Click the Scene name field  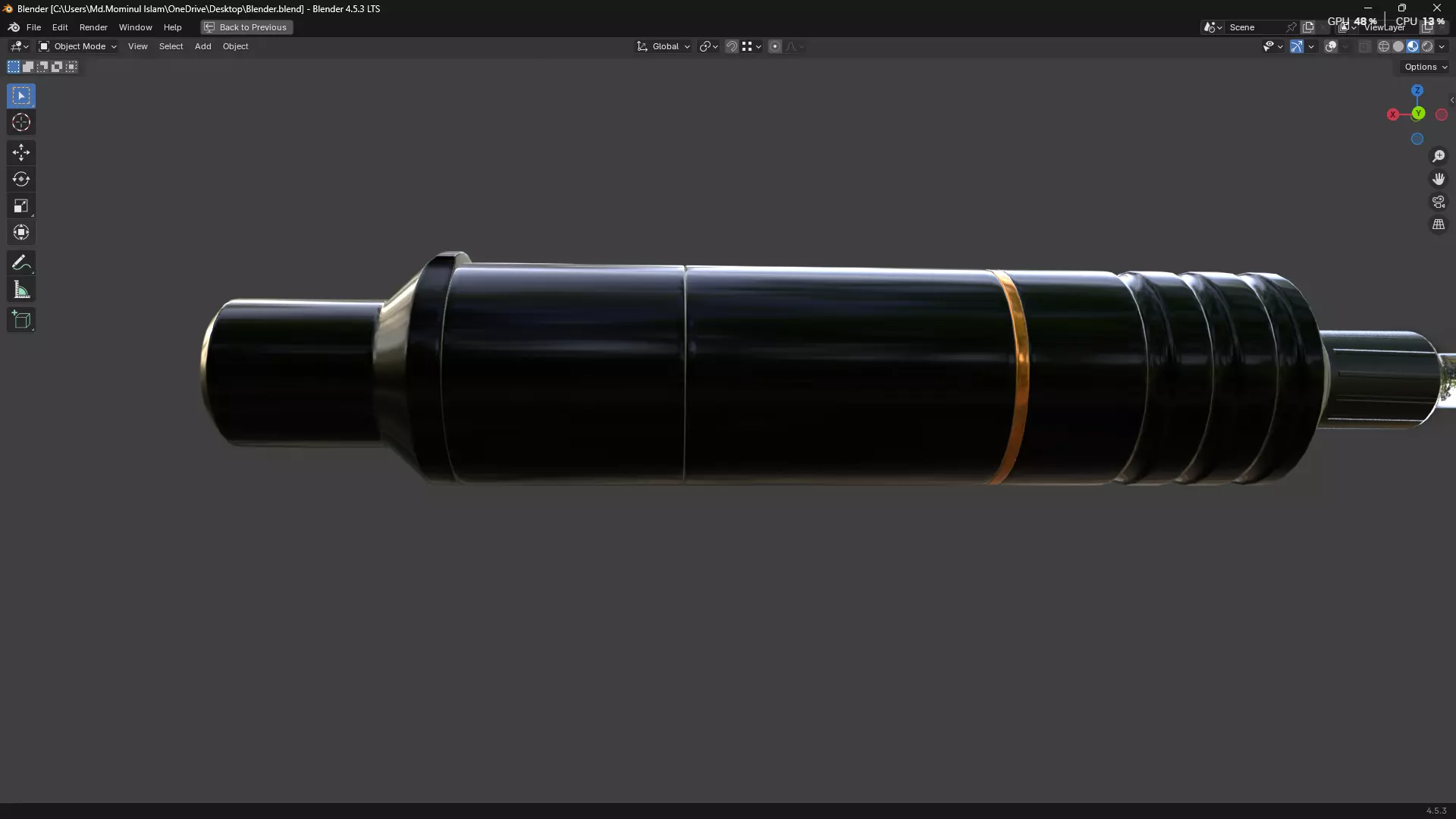1256,27
